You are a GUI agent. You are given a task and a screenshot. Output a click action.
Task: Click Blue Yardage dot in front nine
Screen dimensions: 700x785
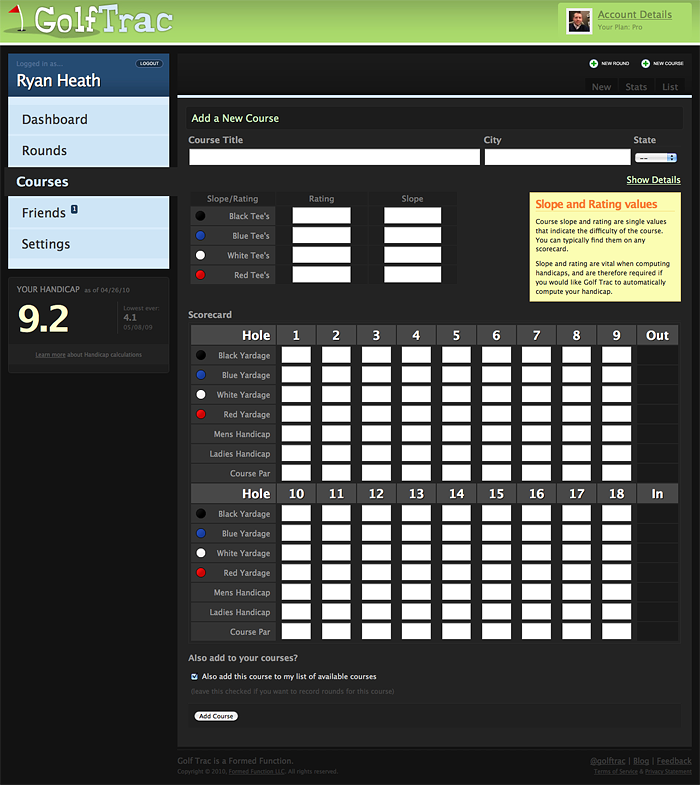point(201,374)
